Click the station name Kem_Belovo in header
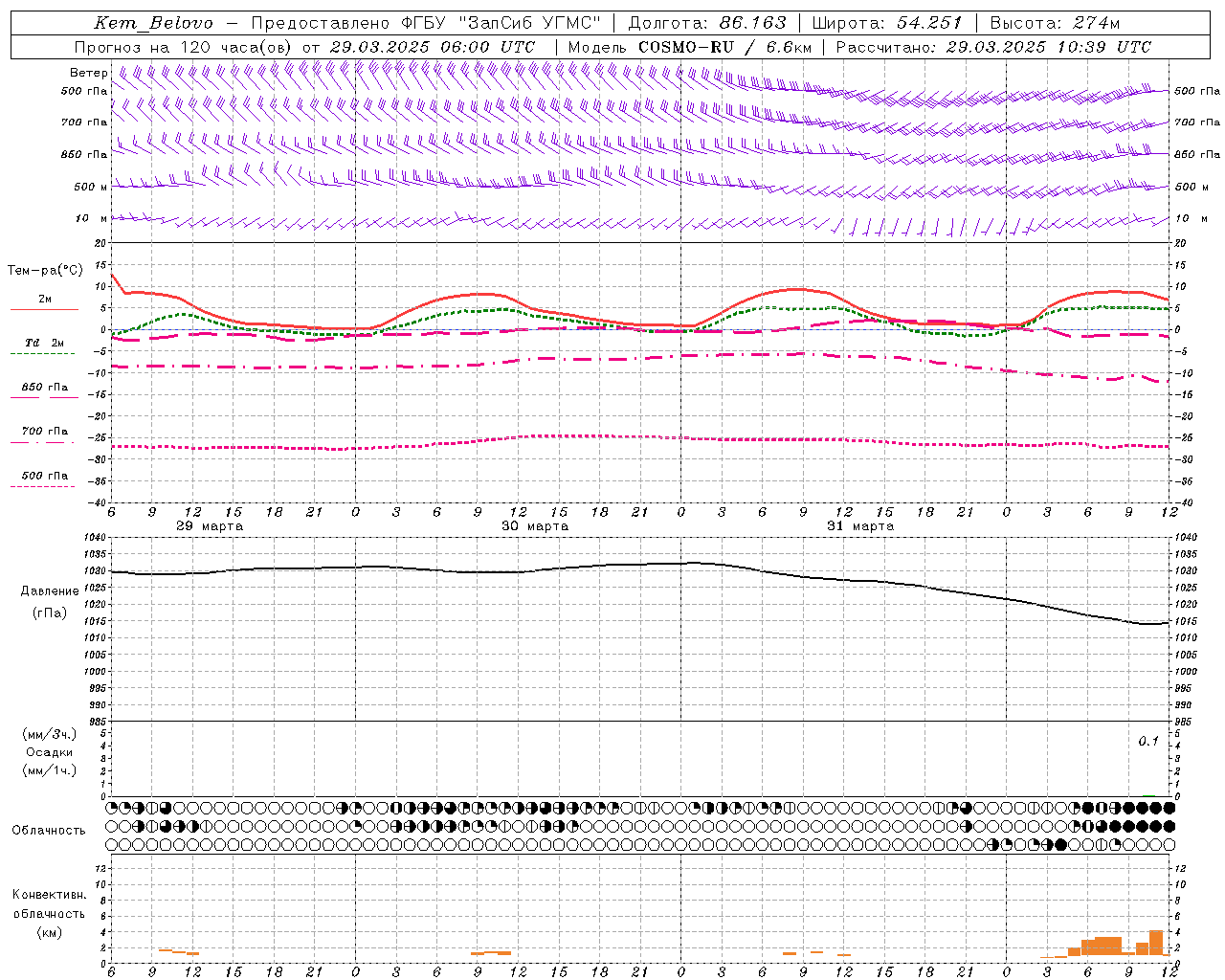Image resolution: width=1225 pixels, height=980 pixels. click(154, 23)
